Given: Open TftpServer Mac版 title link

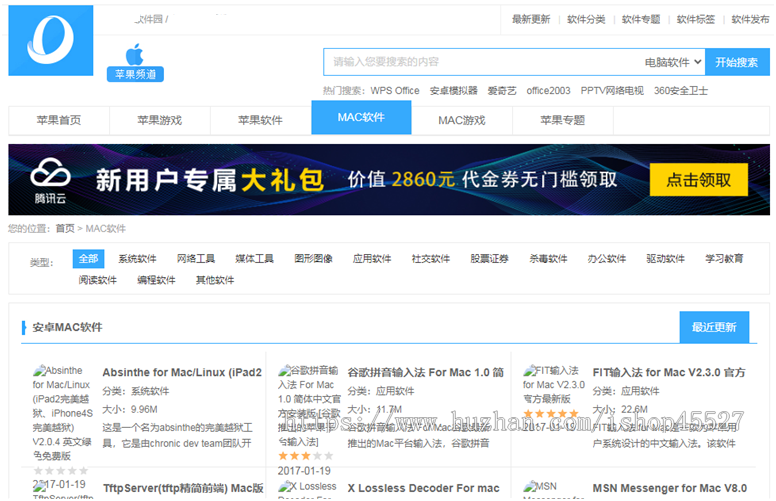Looking at the screenshot, I should click(183, 488).
